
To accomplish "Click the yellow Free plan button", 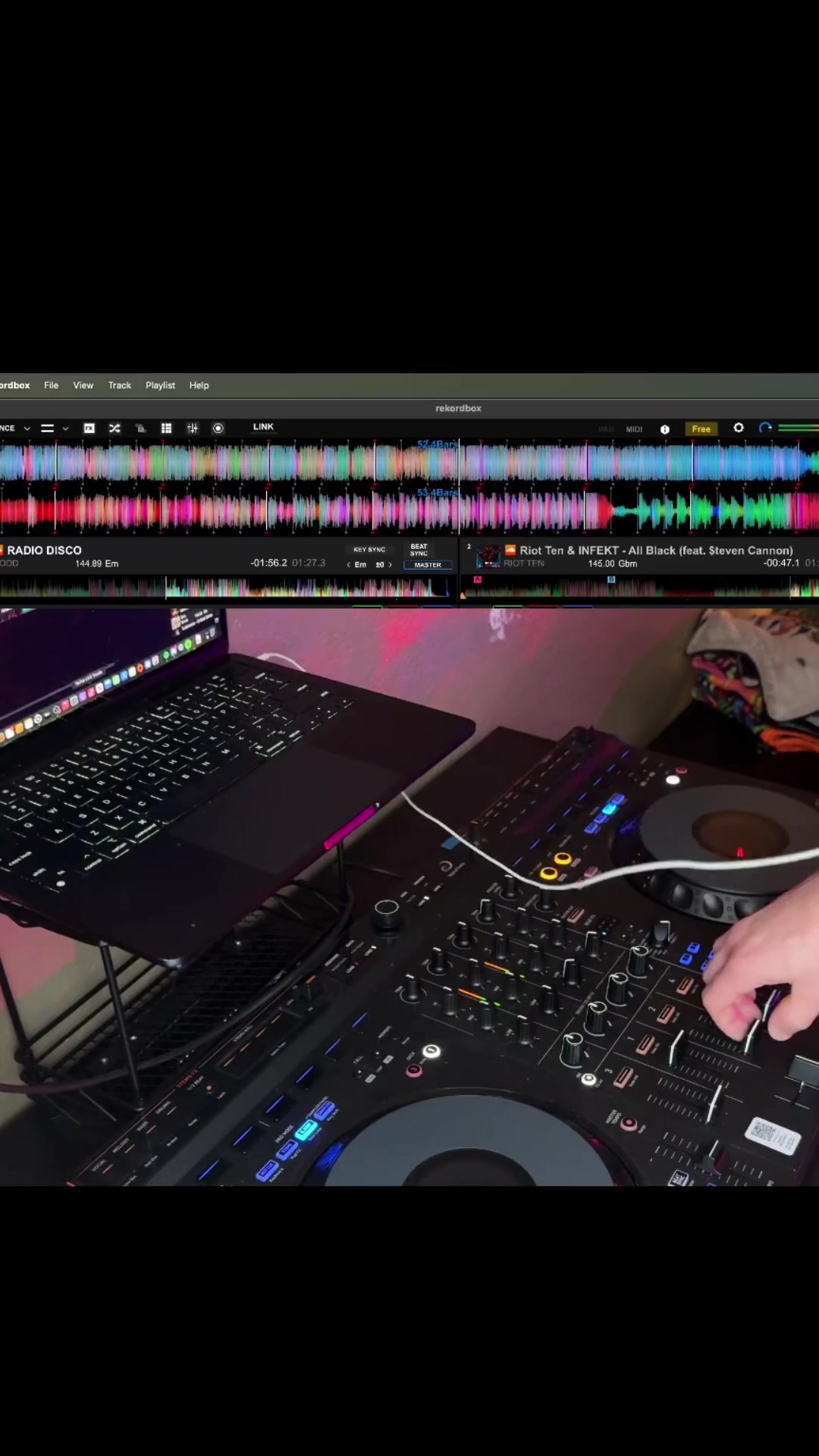I will [x=701, y=429].
